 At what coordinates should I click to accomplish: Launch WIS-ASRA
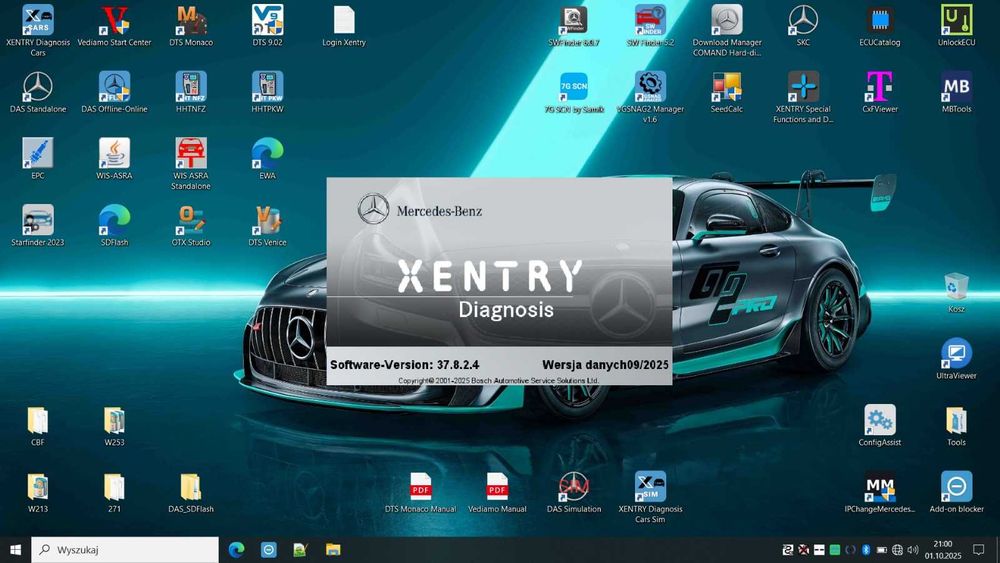tap(114, 154)
